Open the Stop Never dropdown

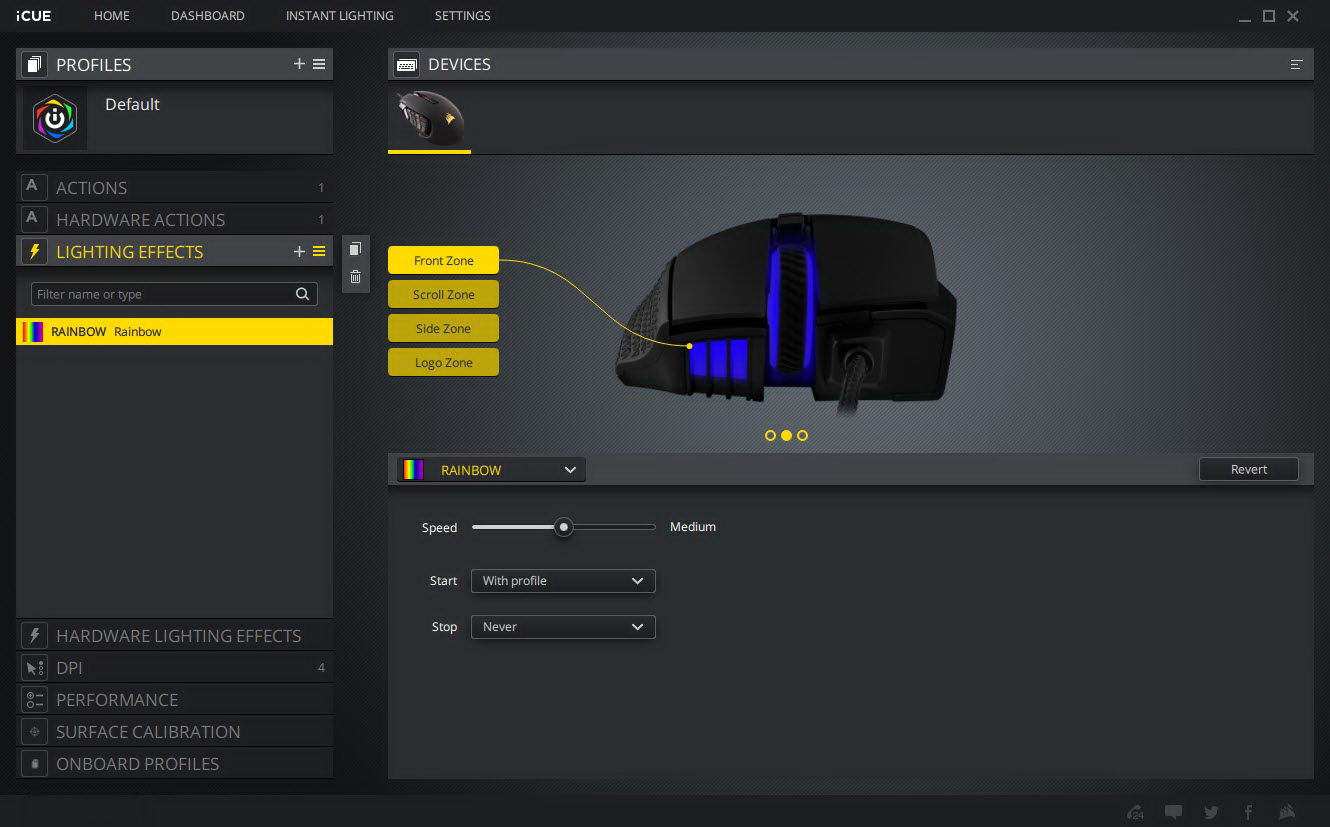(x=563, y=627)
